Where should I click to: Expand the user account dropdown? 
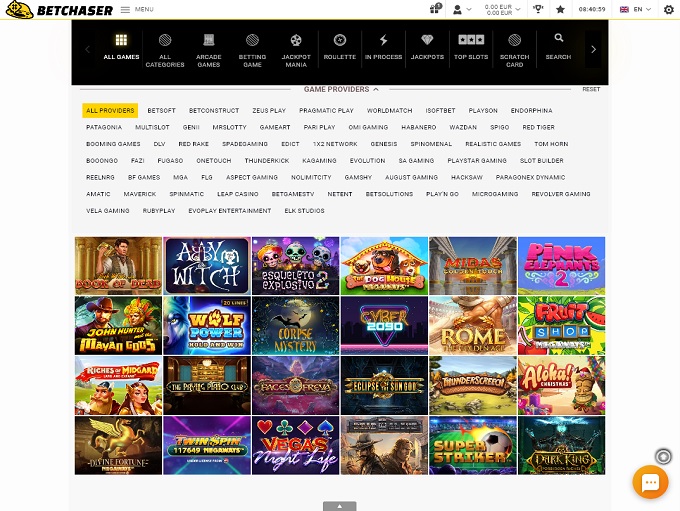462,9
